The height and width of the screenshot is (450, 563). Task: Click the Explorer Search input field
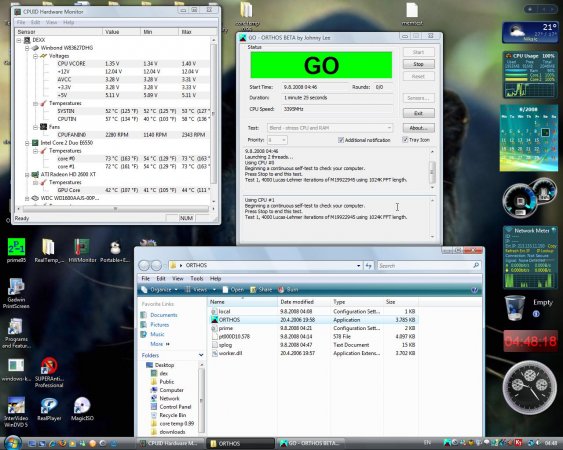point(425,265)
